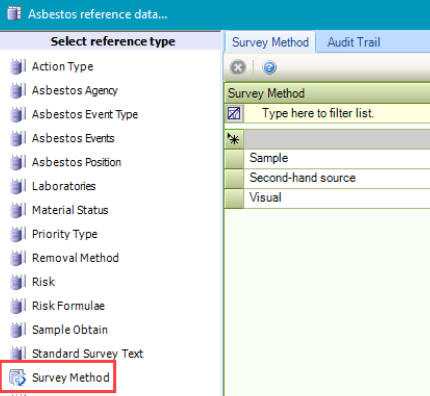Screen dimensions: 430x396
Task: Click the Survey Method column header
Action: (327, 93)
